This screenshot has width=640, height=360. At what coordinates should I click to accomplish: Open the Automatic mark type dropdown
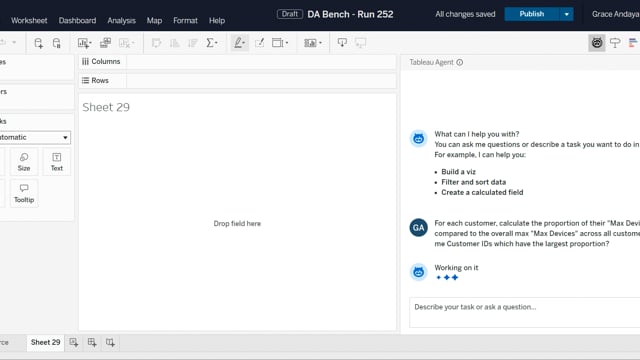coord(34,138)
